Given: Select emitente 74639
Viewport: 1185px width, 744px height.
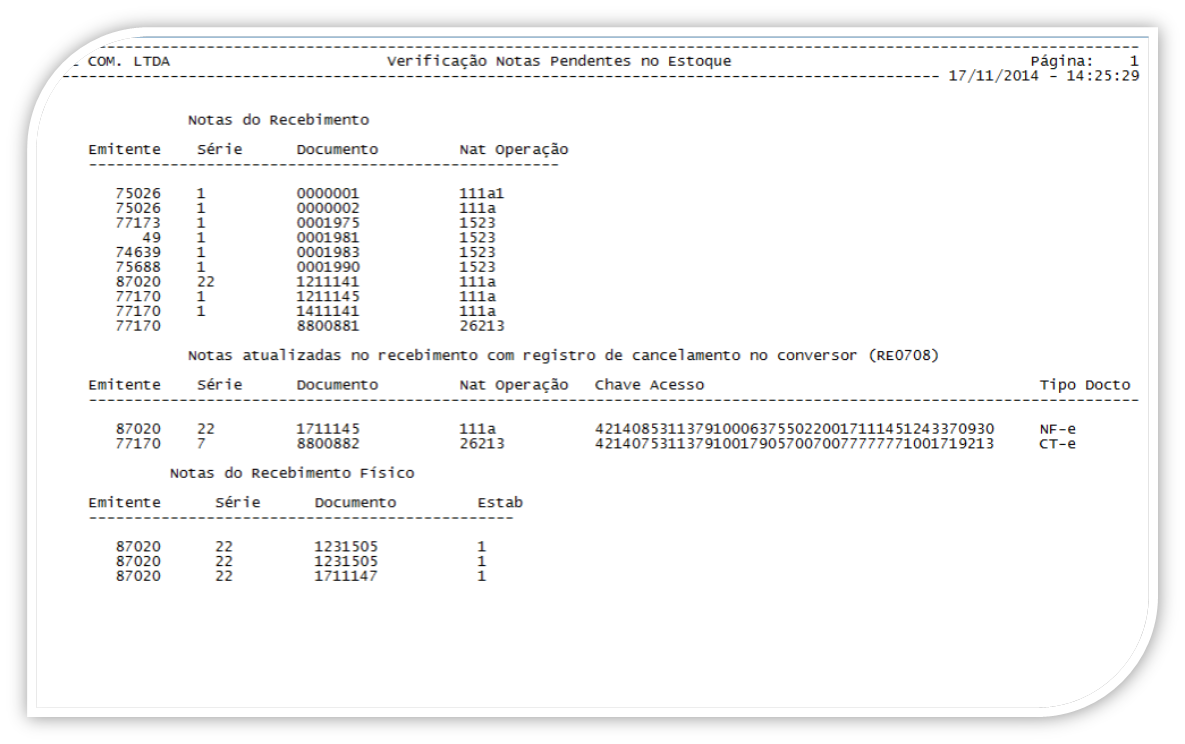Looking at the screenshot, I should point(138,253).
